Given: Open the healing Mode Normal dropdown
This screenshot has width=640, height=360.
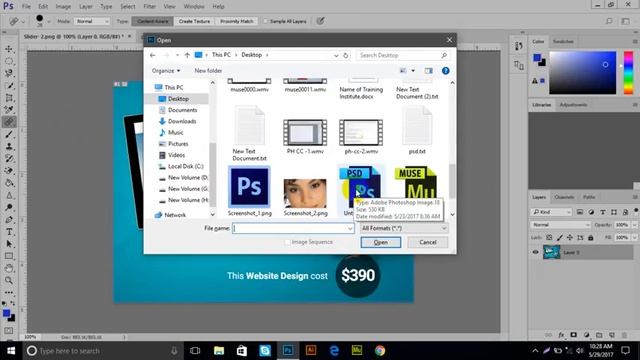Looking at the screenshot, I should coord(92,21).
